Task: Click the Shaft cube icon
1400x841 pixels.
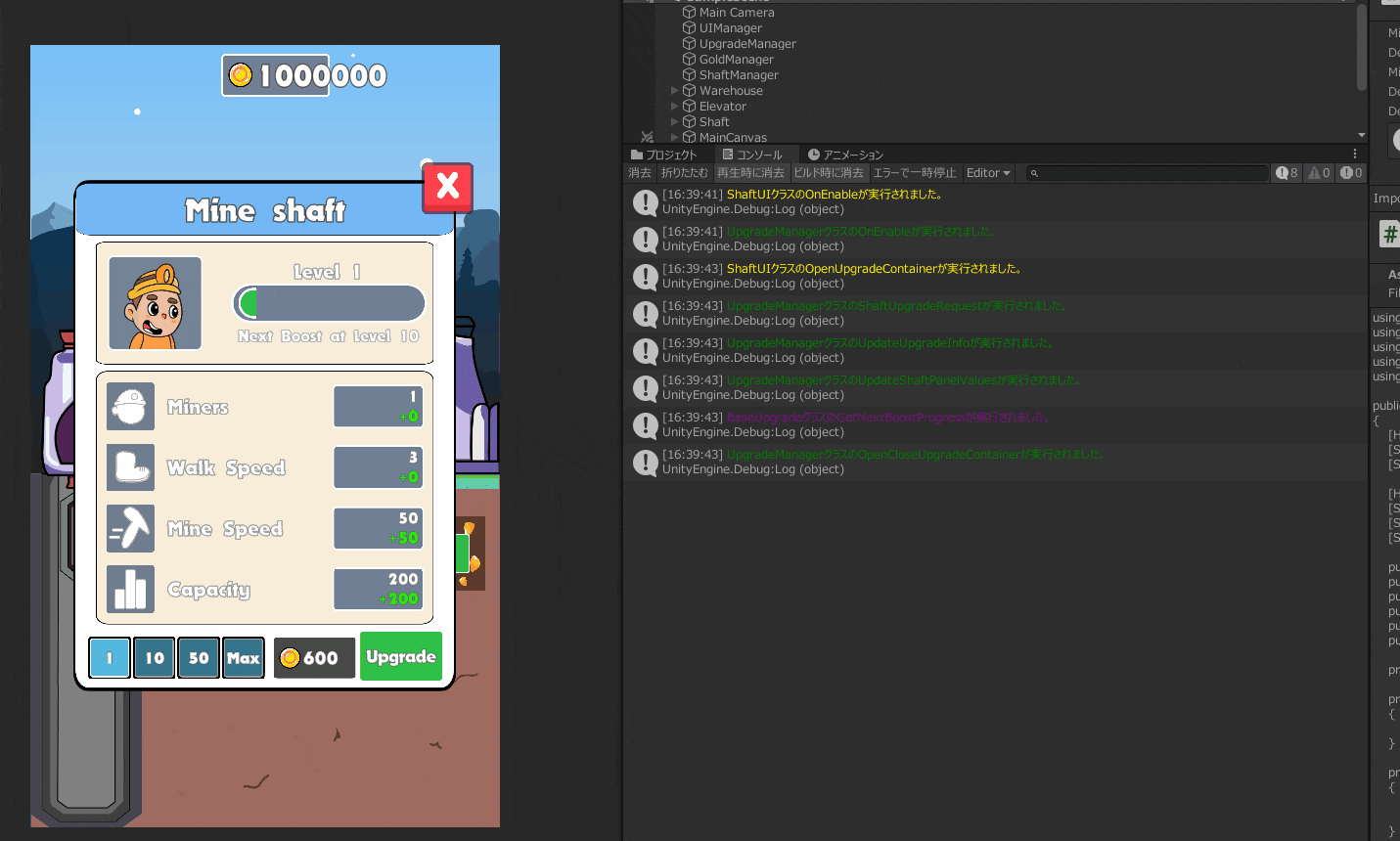Action: pyautogui.click(x=689, y=122)
